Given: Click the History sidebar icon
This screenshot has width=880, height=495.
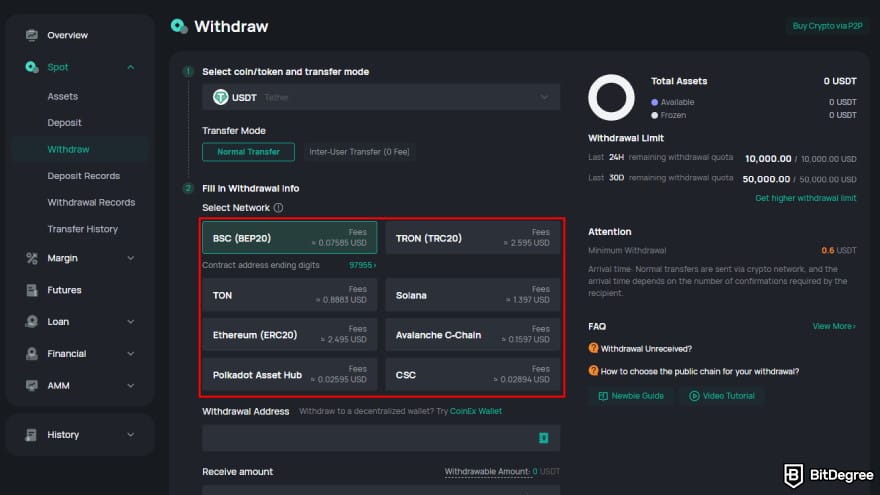Looking at the screenshot, I should pyautogui.click(x=31, y=434).
